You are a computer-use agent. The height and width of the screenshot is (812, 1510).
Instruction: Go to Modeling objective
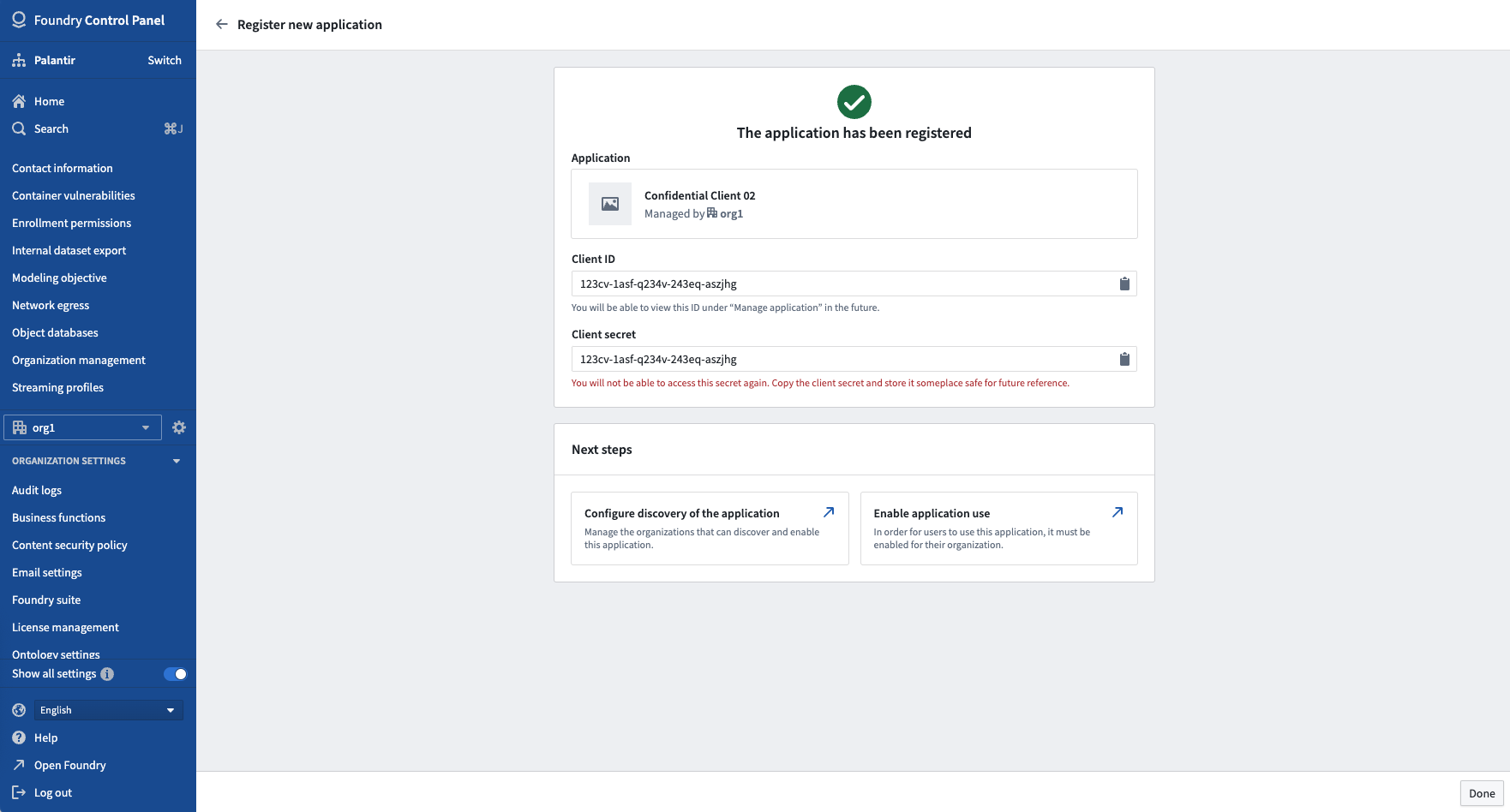[x=60, y=278]
